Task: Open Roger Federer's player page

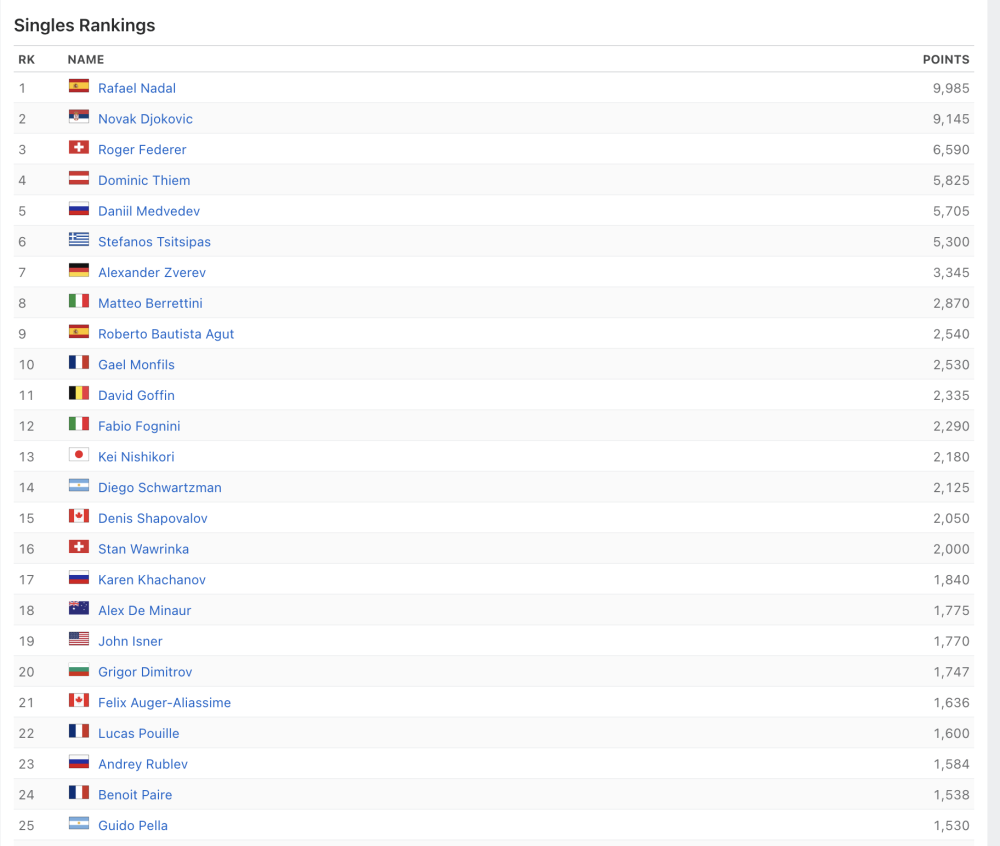Action: pos(142,149)
